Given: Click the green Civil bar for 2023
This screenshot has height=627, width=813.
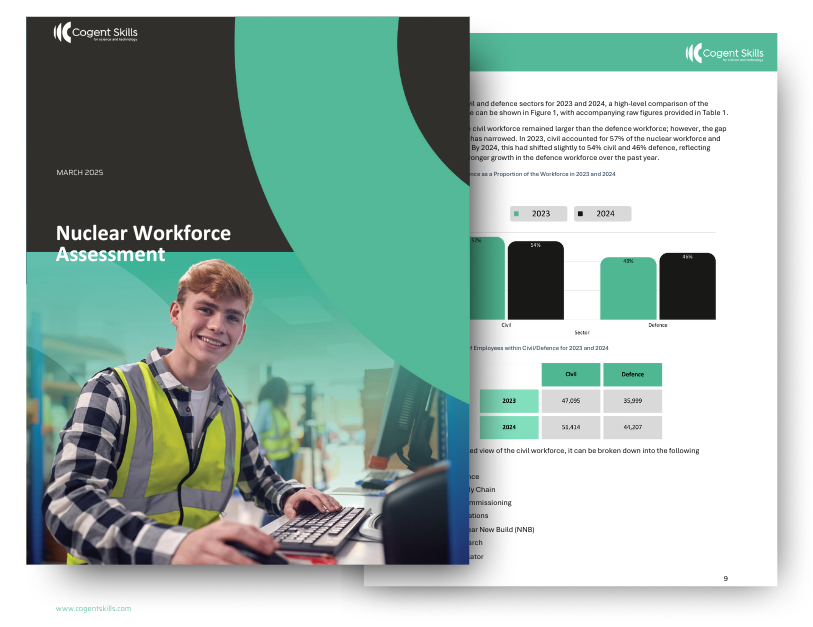Looking at the screenshot, I should point(484,280).
